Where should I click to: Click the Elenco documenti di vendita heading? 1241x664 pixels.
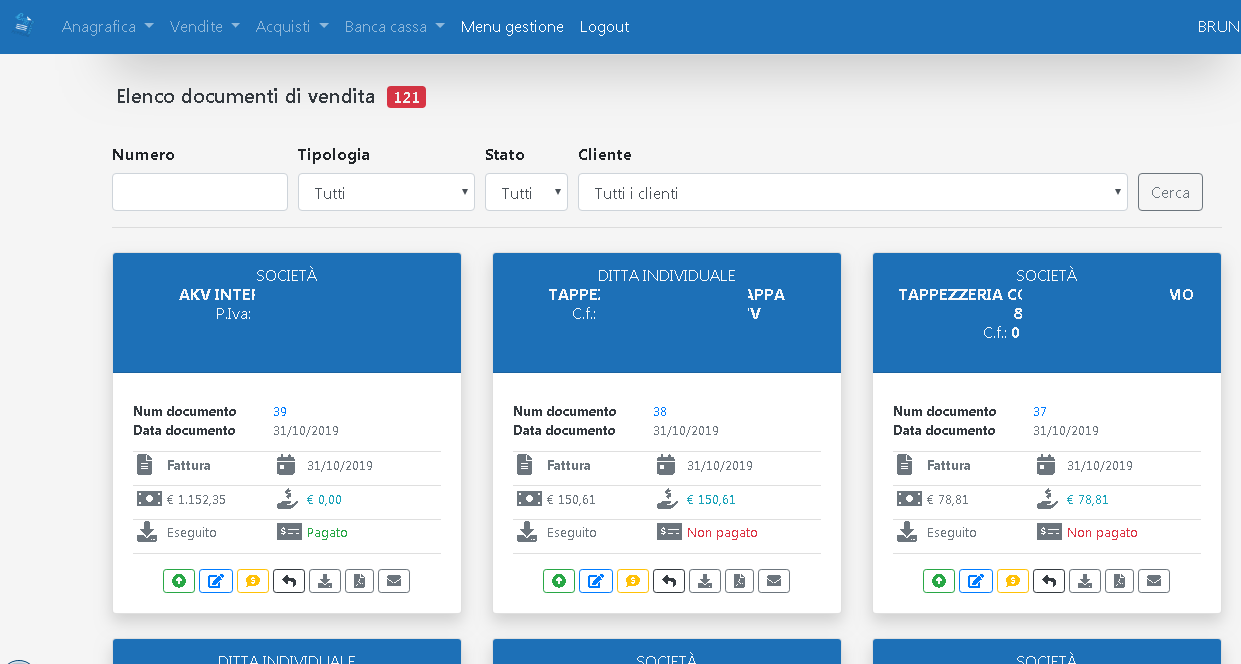point(246,97)
